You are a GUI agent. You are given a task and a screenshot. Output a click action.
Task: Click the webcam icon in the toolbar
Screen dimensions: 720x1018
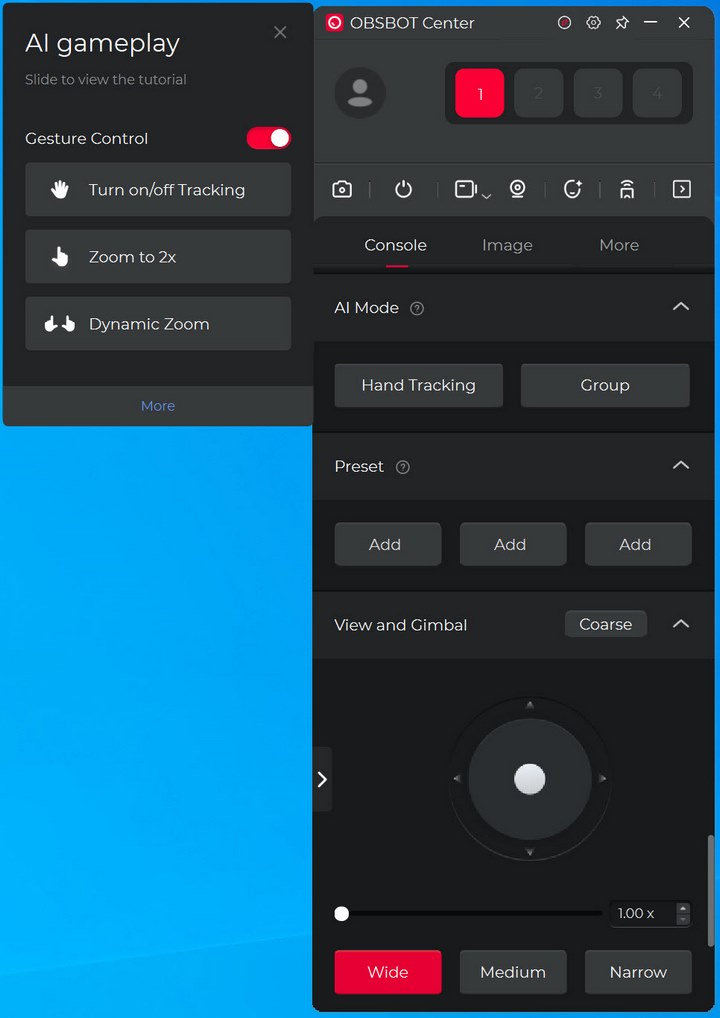(x=517, y=189)
